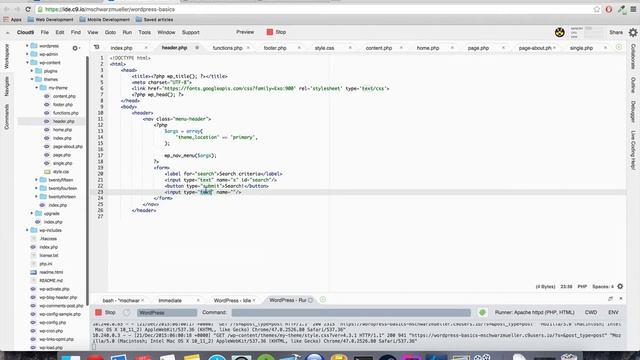Change the Apache httpd runner selection
640x360 pixels.
tap(534, 312)
